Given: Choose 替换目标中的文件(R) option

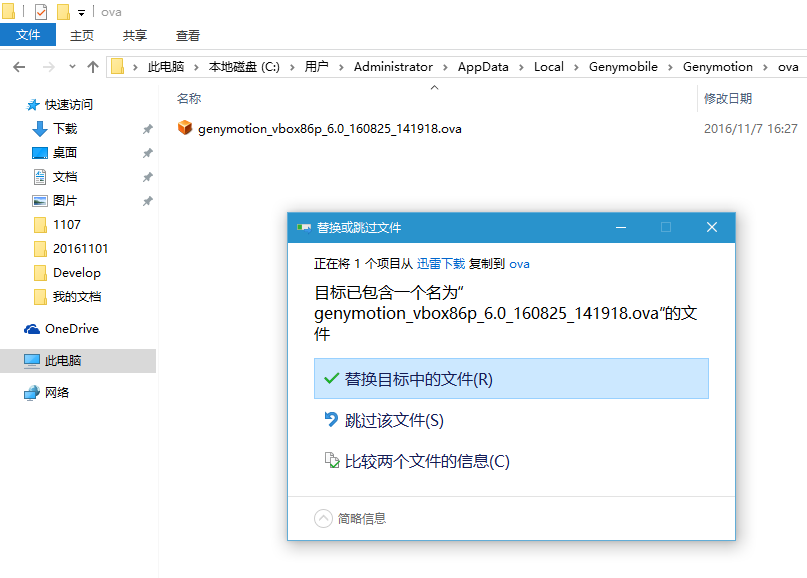Looking at the screenshot, I should (510, 379).
